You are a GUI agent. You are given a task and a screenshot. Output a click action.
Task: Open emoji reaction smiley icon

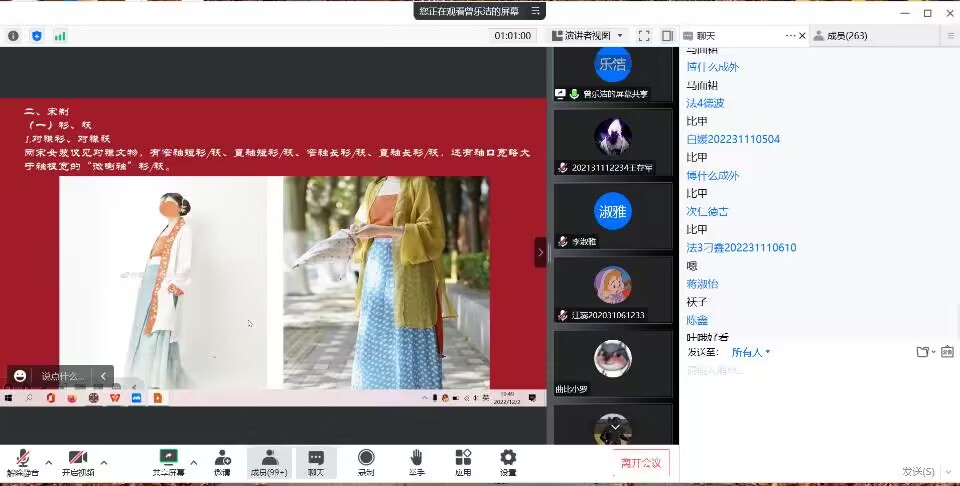(x=20, y=376)
